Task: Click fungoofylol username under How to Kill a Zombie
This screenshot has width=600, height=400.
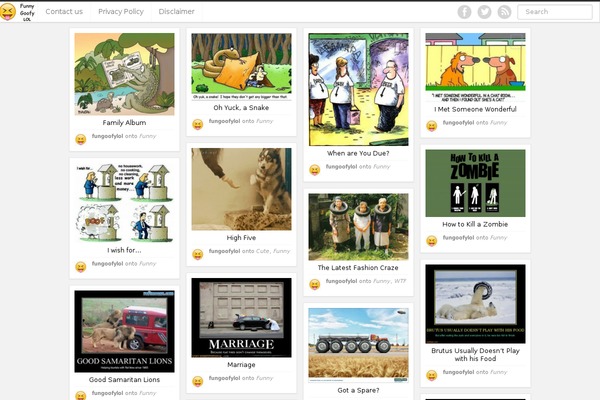Action: 458,237
